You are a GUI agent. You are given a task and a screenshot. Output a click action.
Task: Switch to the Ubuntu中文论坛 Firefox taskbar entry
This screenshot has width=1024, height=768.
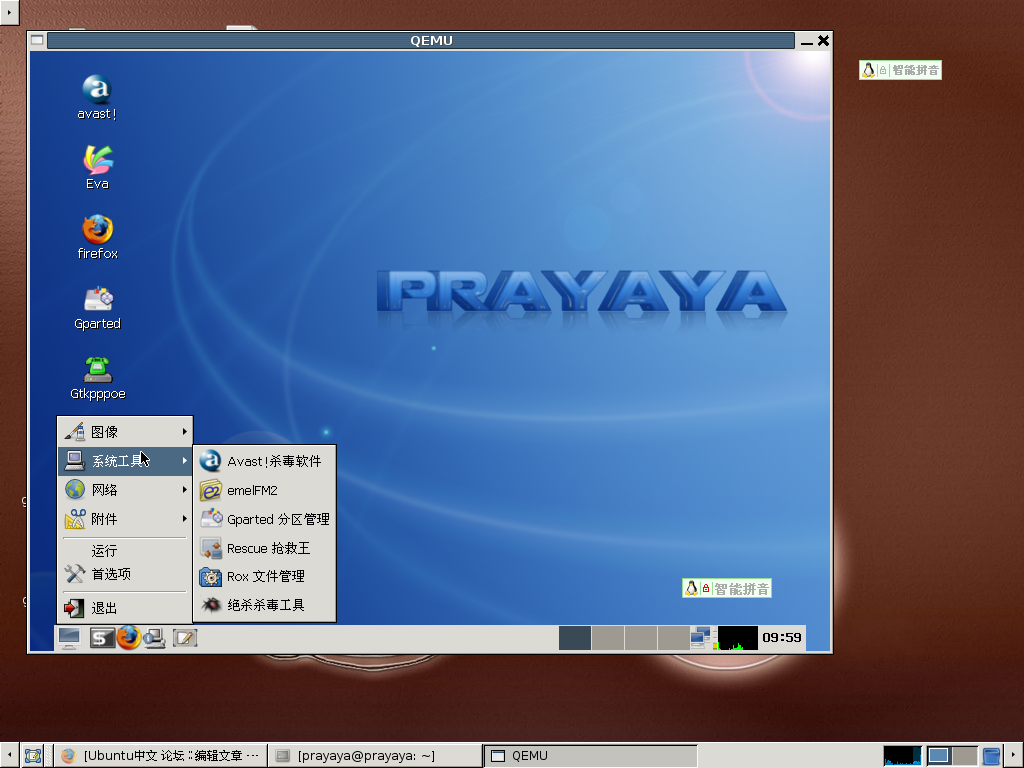click(160, 756)
